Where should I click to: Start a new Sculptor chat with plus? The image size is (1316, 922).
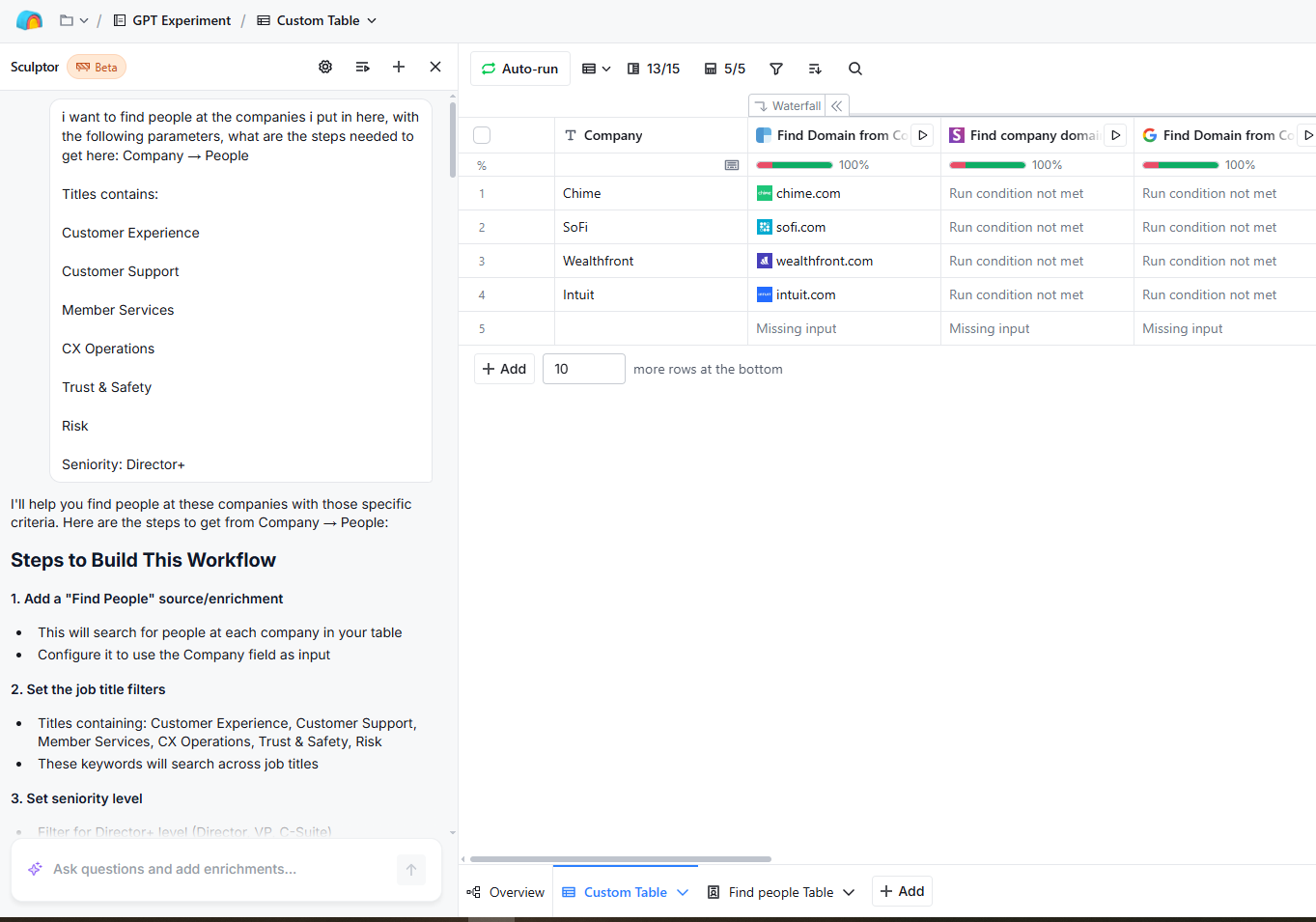[399, 67]
